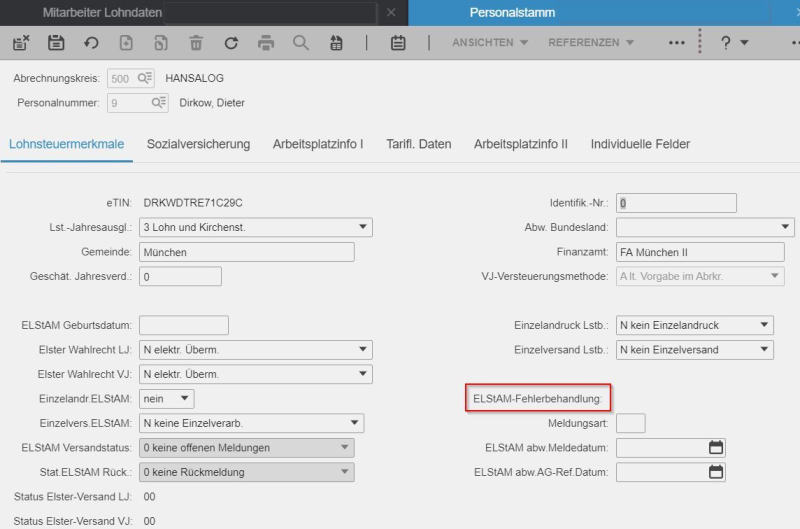Click the HANSALOG company label
Screen dimensions: 800x529
coord(194,78)
